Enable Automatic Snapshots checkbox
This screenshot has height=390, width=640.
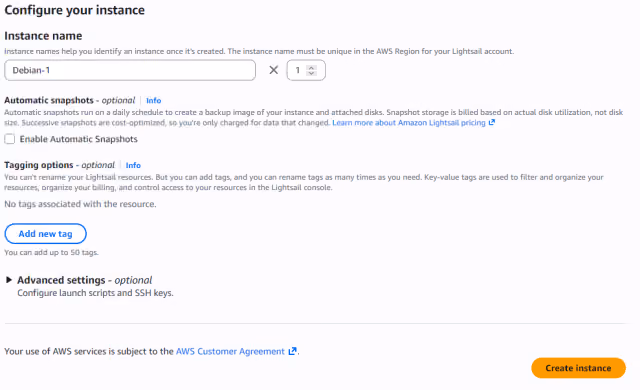point(9,139)
